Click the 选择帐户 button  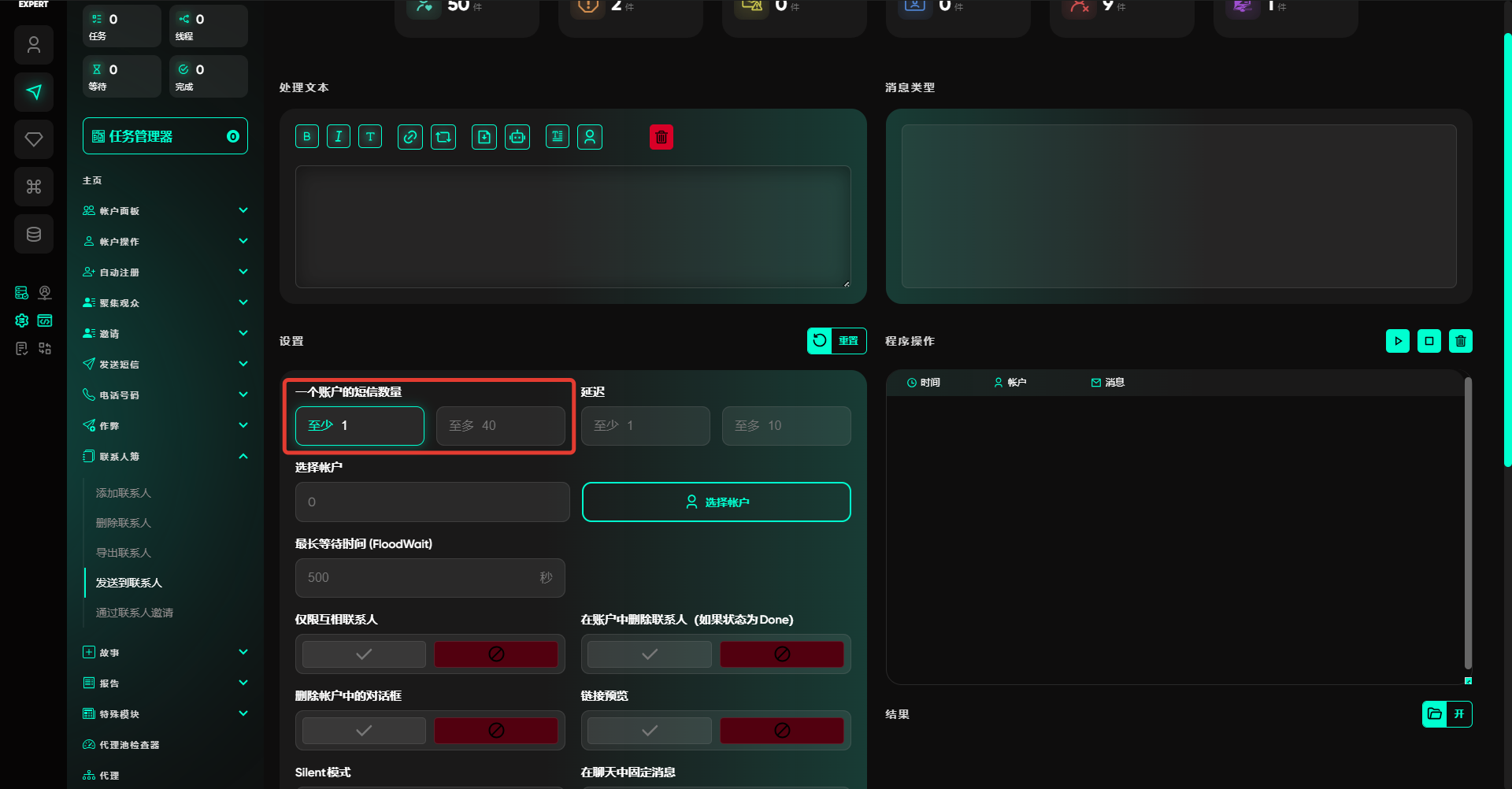pyautogui.click(x=716, y=502)
